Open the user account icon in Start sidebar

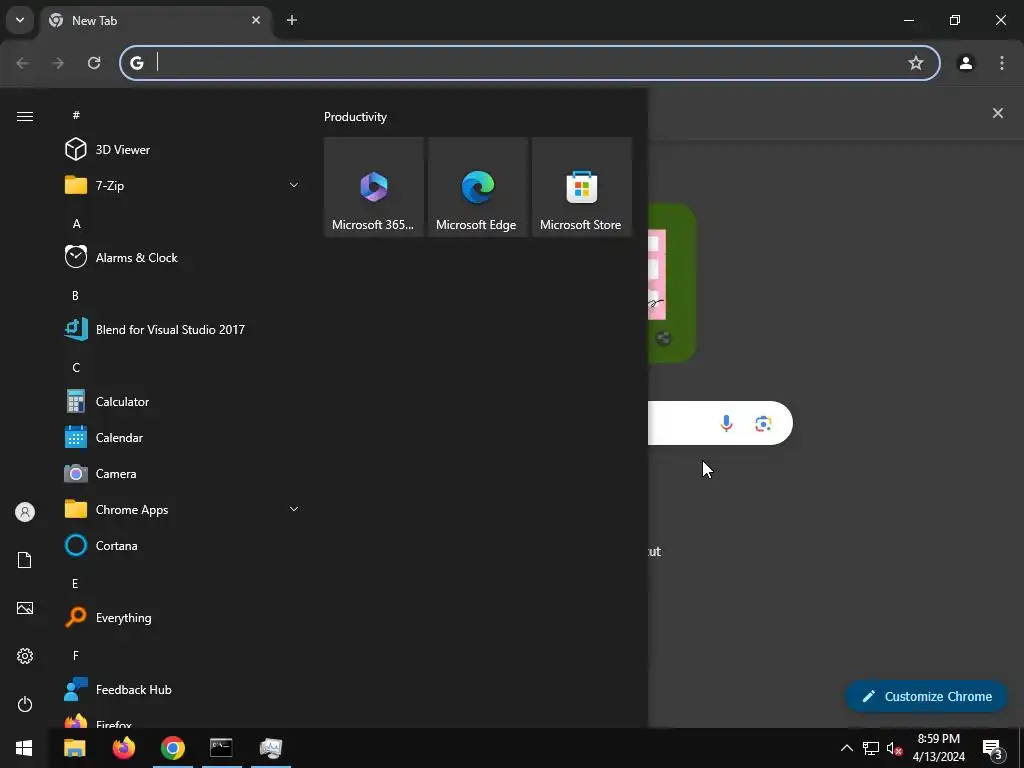coord(25,512)
